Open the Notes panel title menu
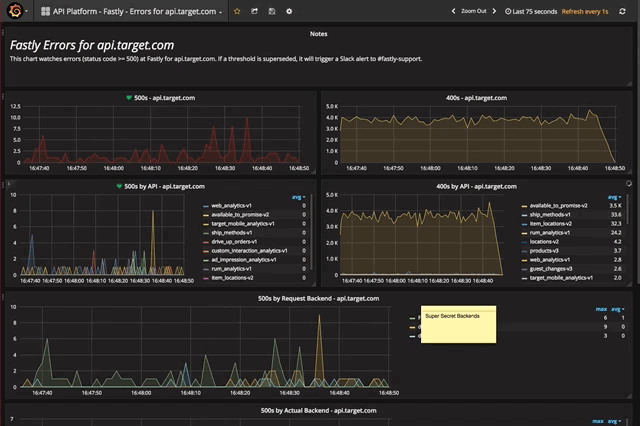The width and height of the screenshot is (640, 426). [x=318, y=34]
